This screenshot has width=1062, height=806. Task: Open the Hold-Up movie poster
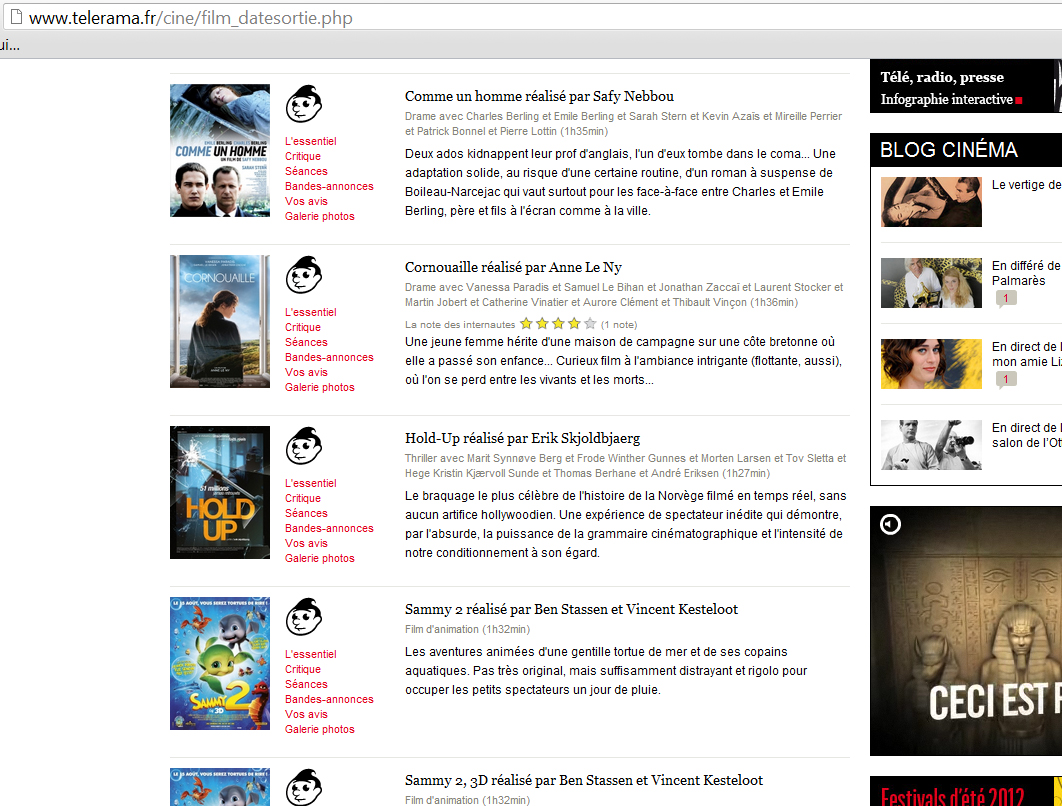pos(219,492)
